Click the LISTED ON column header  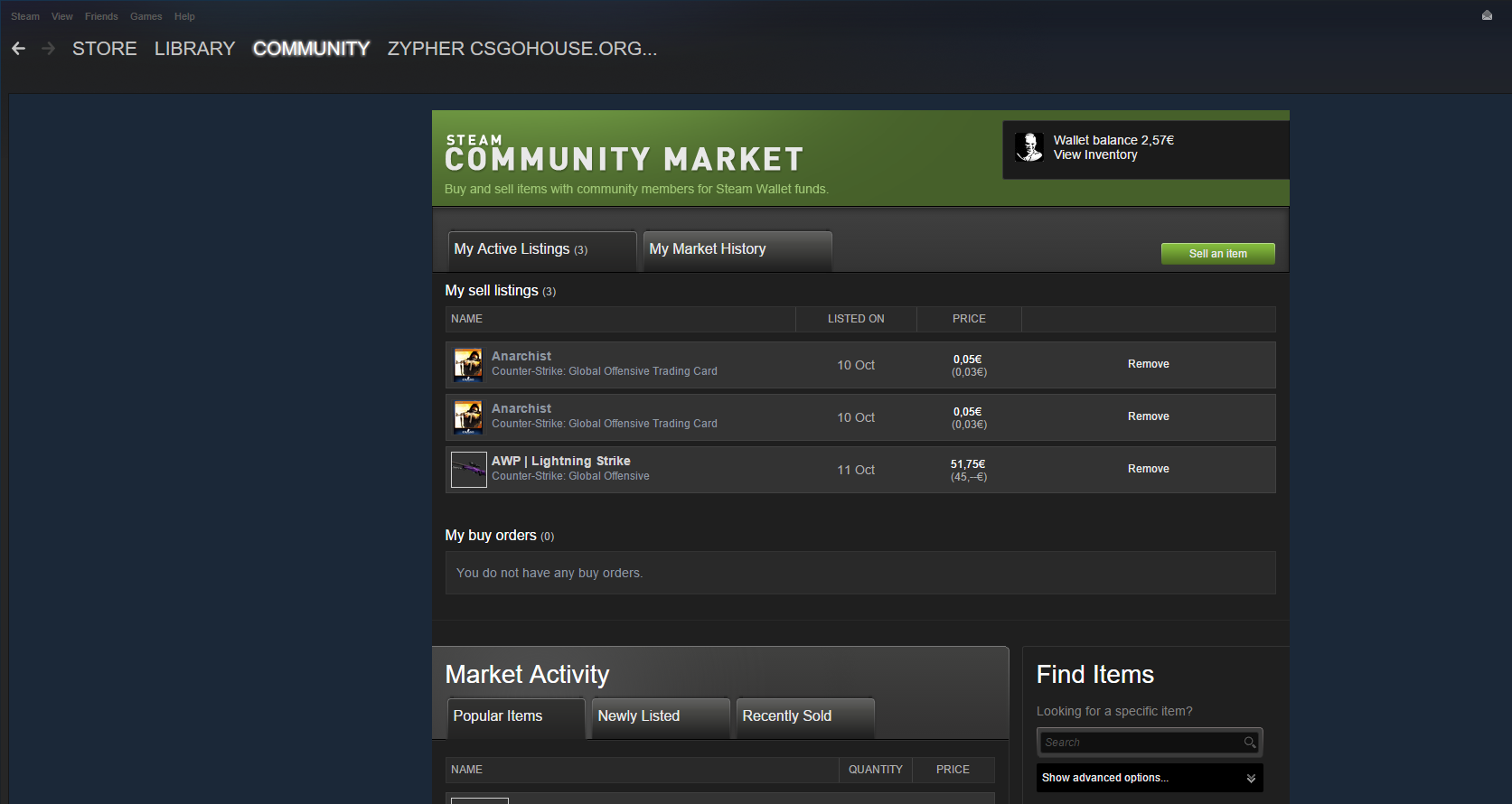coord(856,319)
